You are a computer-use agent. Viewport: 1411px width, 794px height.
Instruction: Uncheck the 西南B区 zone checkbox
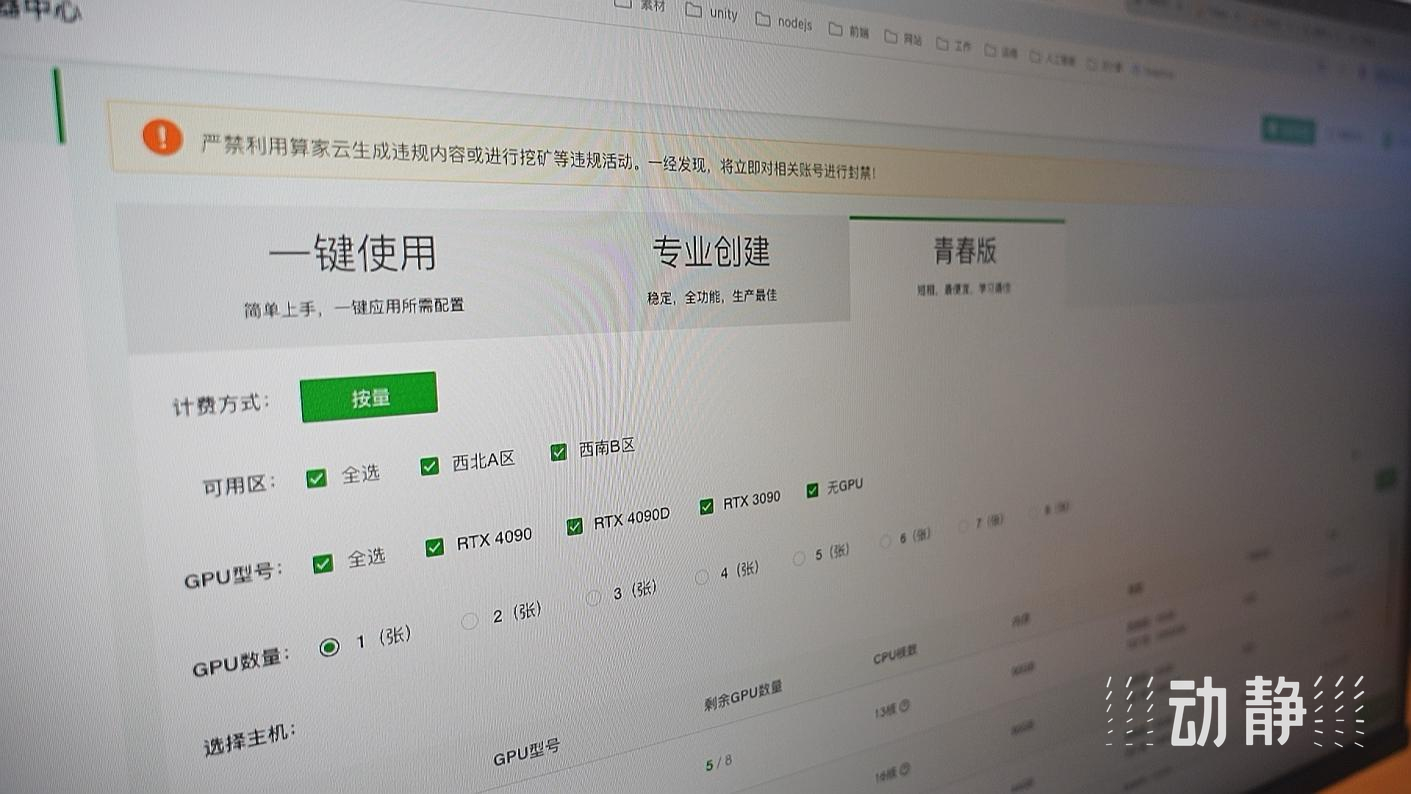(559, 452)
